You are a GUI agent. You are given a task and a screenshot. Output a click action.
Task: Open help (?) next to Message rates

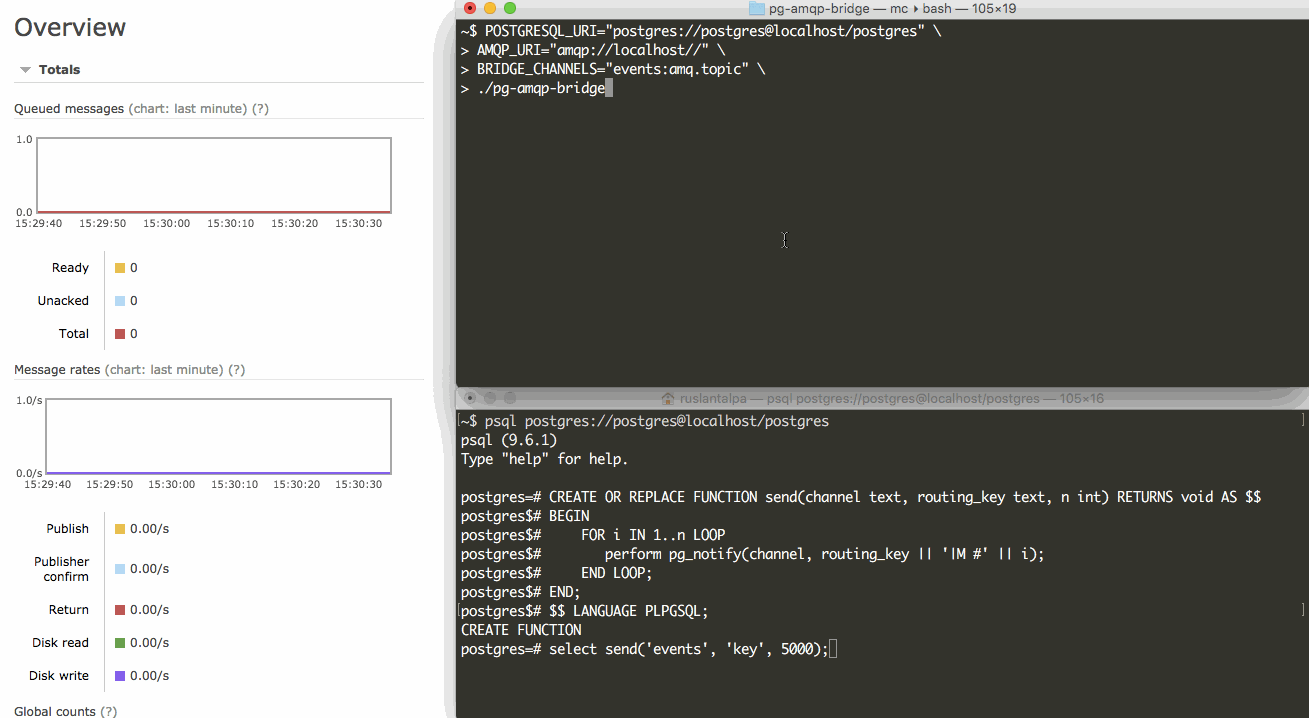click(236, 370)
